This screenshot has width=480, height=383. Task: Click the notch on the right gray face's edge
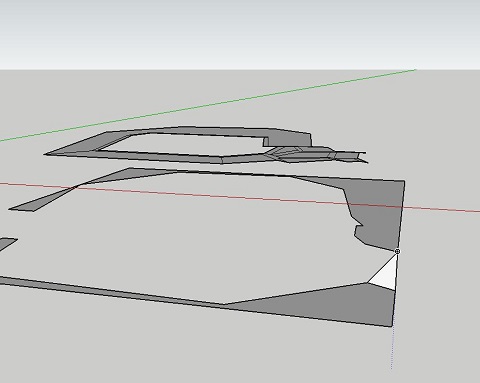tap(358, 225)
